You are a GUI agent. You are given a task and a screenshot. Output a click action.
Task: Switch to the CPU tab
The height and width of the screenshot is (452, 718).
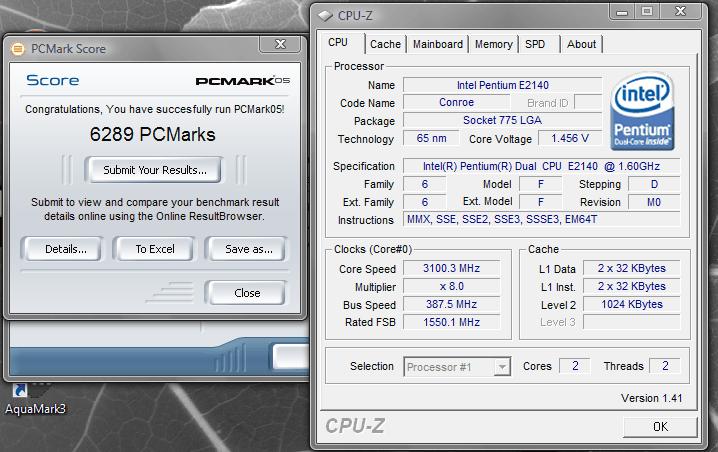point(338,43)
